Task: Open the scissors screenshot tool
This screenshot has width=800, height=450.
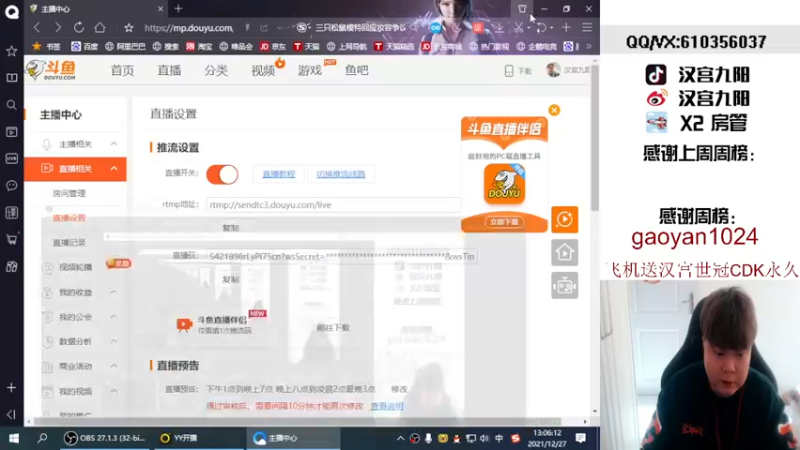Action: [x=518, y=28]
